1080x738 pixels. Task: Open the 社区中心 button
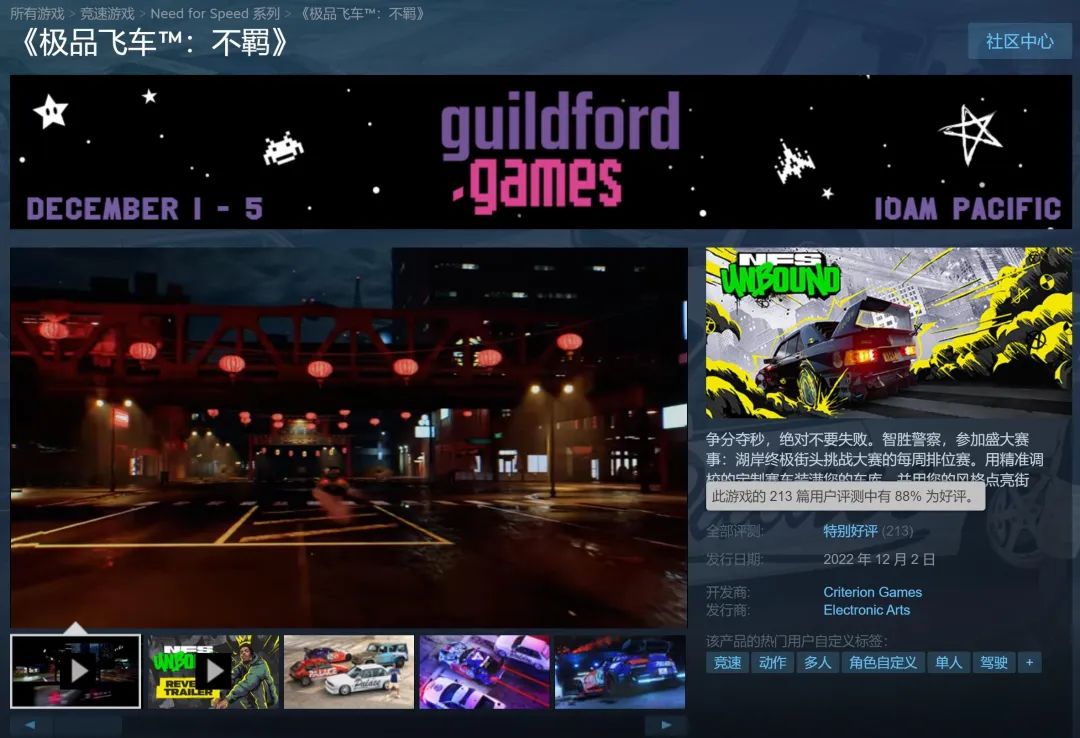1020,41
